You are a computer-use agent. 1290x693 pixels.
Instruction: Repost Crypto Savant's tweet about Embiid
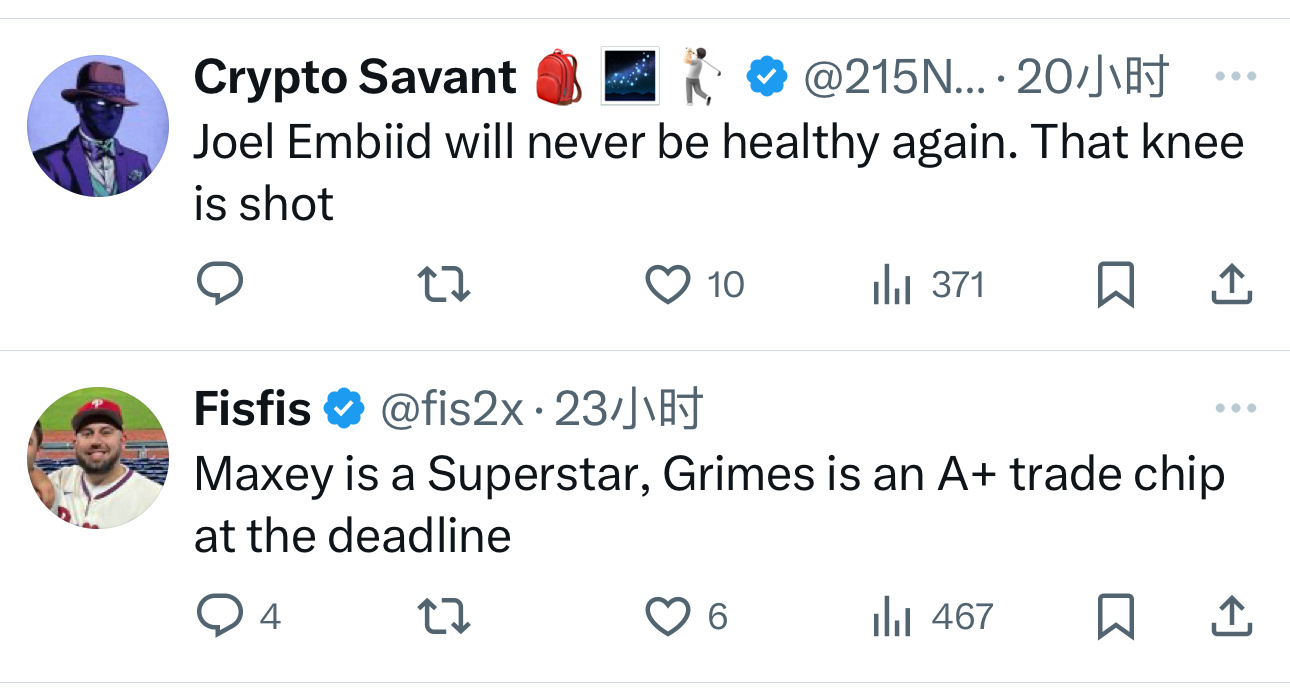pos(443,285)
